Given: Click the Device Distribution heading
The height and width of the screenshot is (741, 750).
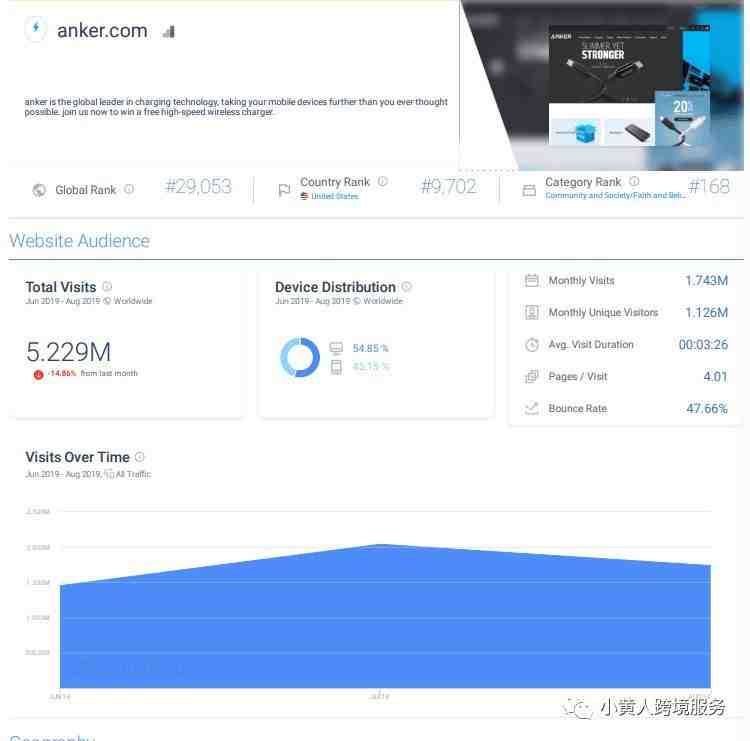Looking at the screenshot, I should tap(335, 287).
